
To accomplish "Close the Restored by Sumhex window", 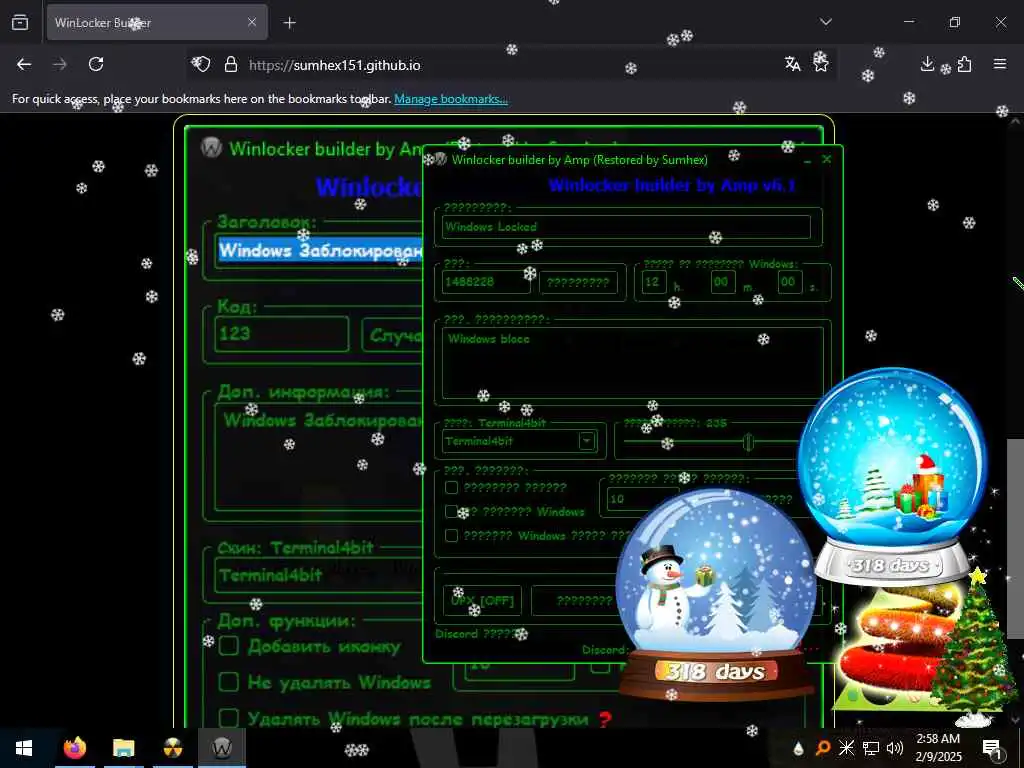I will pyautogui.click(x=827, y=159).
